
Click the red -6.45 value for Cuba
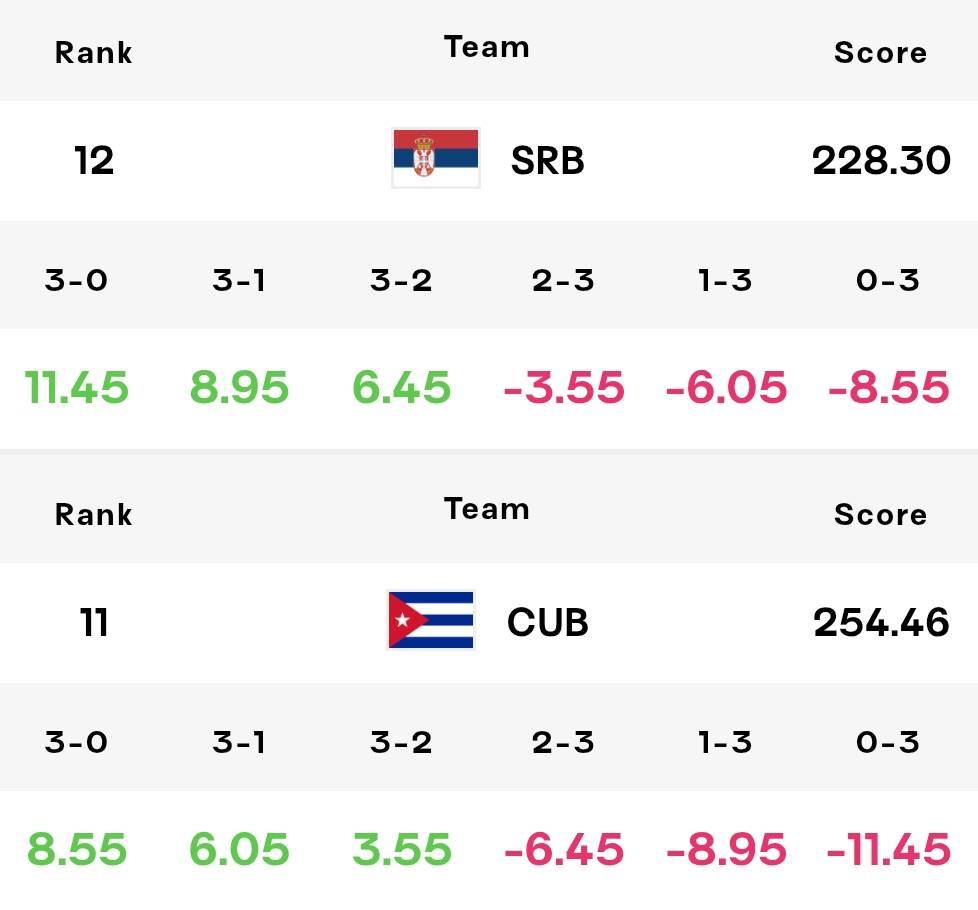pyautogui.click(x=564, y=849)
